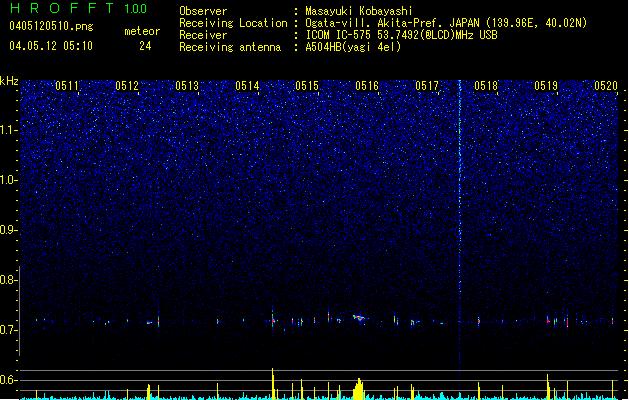Image resolution: width=629 pixels, height=400 pixels.
Task: Click the A504HB(yagi 4el) antenna text
Action: (x=353, y=47)
